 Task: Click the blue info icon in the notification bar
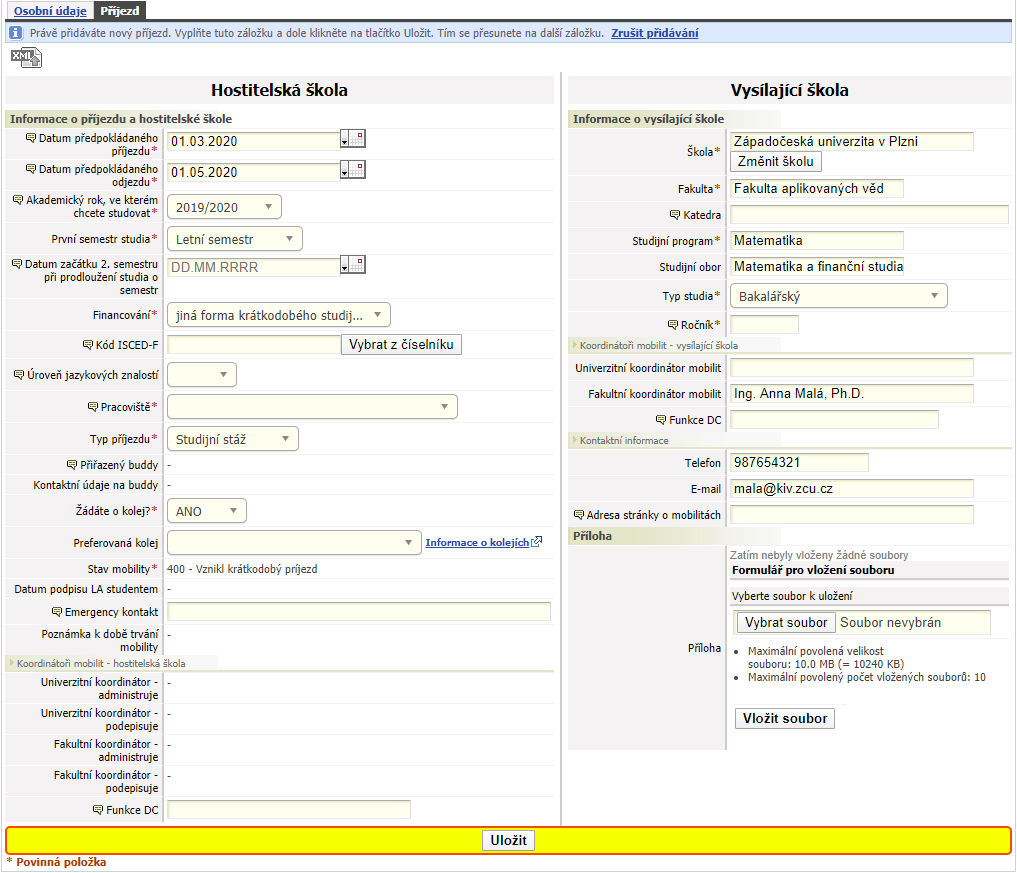(x=16, y=32)
